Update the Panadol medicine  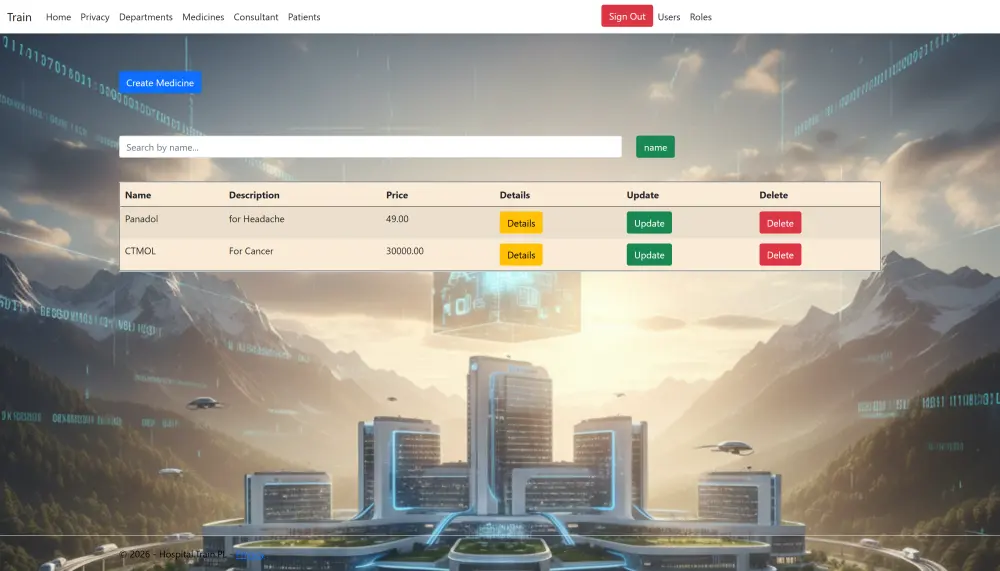pos(649,223)
